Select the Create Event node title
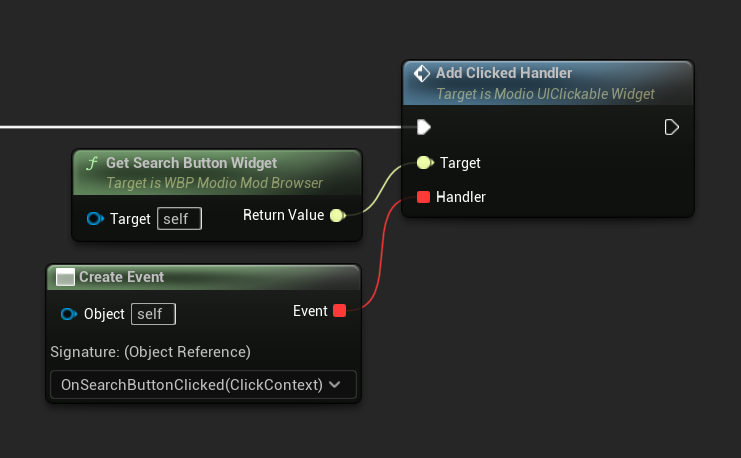This screenshot has height=458, width=741. click(121, 277)
